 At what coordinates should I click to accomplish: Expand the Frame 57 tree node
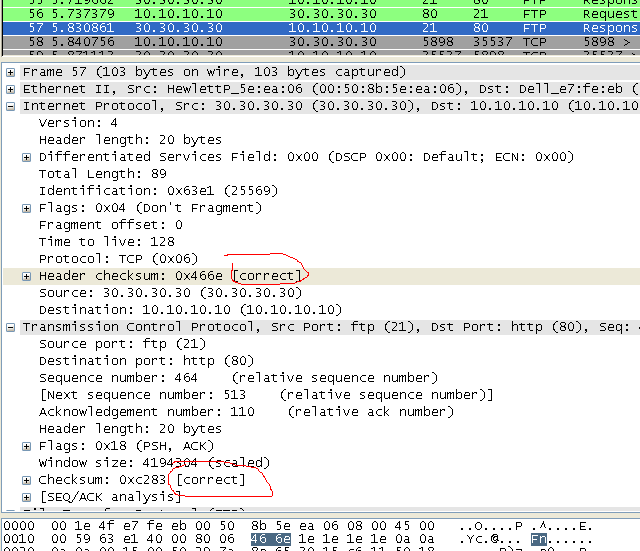(11, 73)
